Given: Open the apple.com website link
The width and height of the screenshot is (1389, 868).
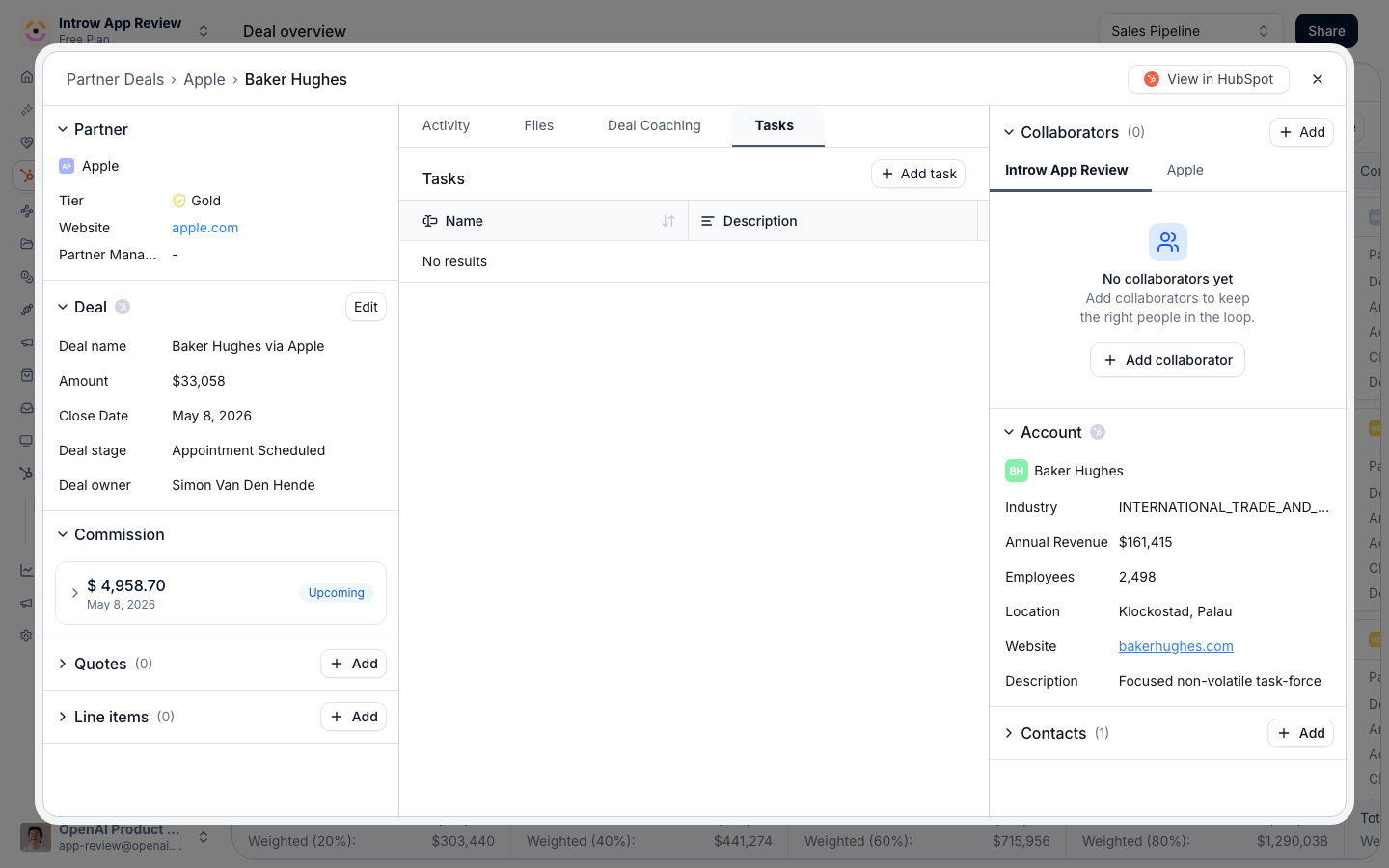Looking at the screenshot, I should pyautogui.click(x=205, y=228).
